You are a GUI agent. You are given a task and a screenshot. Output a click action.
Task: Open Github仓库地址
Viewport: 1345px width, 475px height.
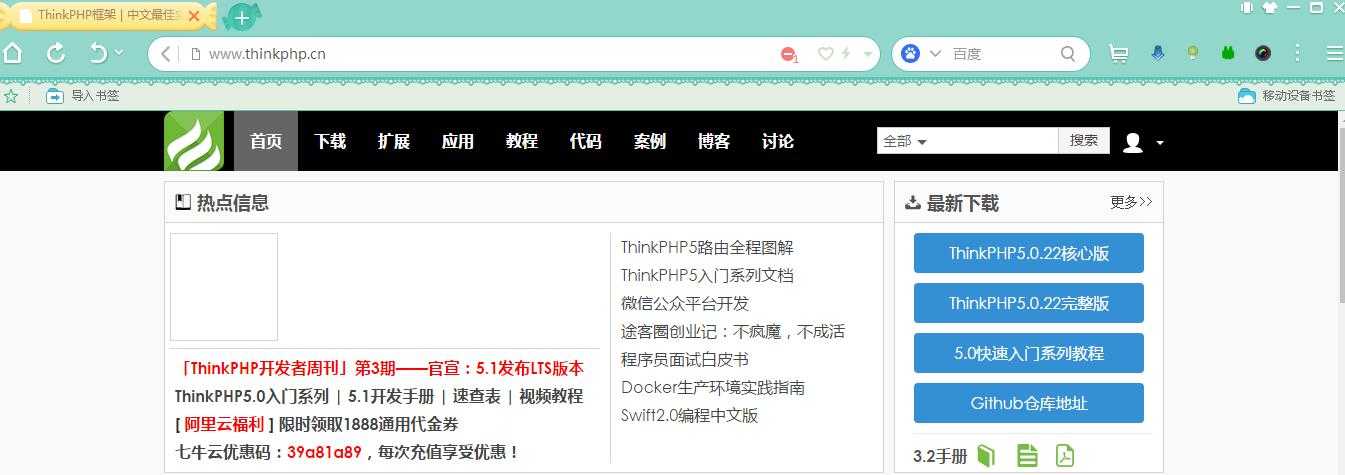[1029, 403]
